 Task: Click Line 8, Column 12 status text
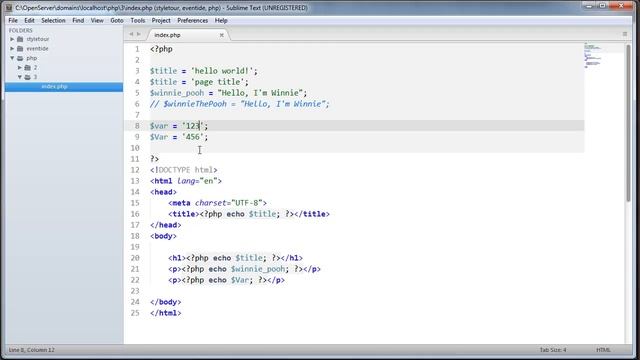pos(31,350)
